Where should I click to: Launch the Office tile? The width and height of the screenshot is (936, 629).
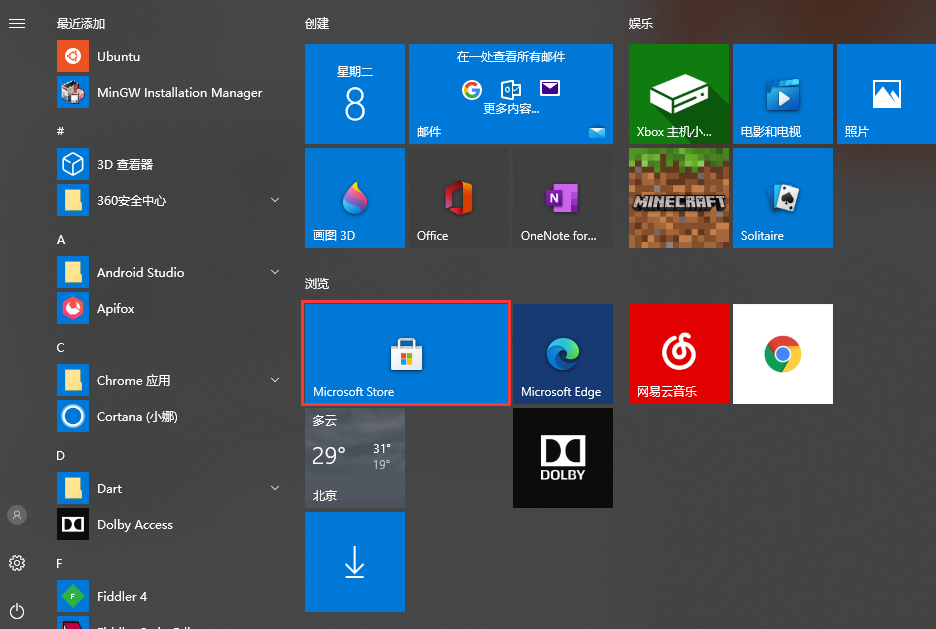click(458, 198)
